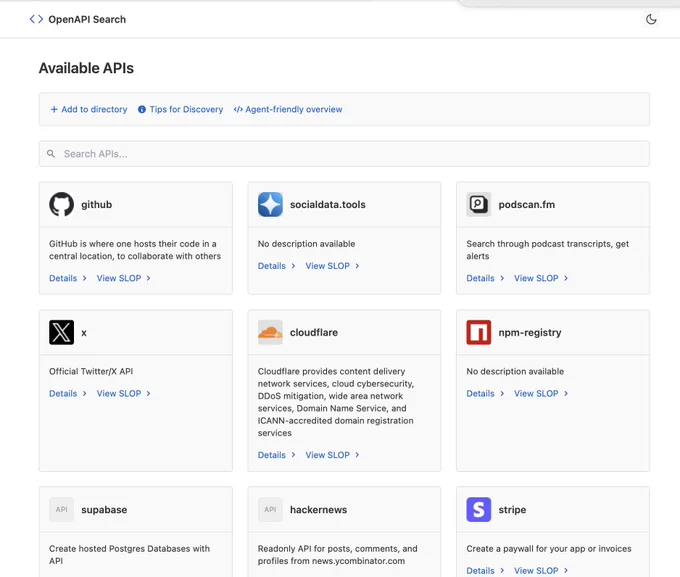View SLOP for stripe
The image size is (680, 577).
pos(541,570)
